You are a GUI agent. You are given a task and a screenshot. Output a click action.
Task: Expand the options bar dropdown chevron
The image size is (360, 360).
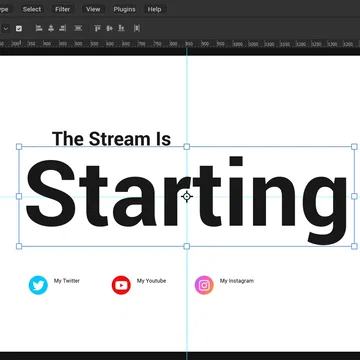point(6,29)
